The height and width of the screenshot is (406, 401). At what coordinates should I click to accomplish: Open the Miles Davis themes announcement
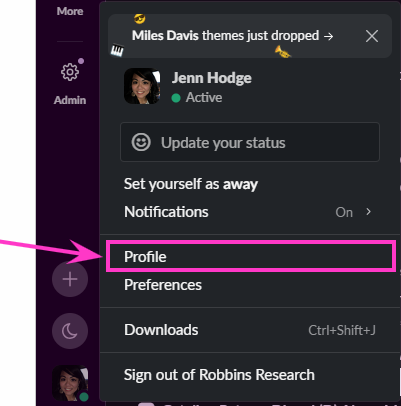pos(232,36)
